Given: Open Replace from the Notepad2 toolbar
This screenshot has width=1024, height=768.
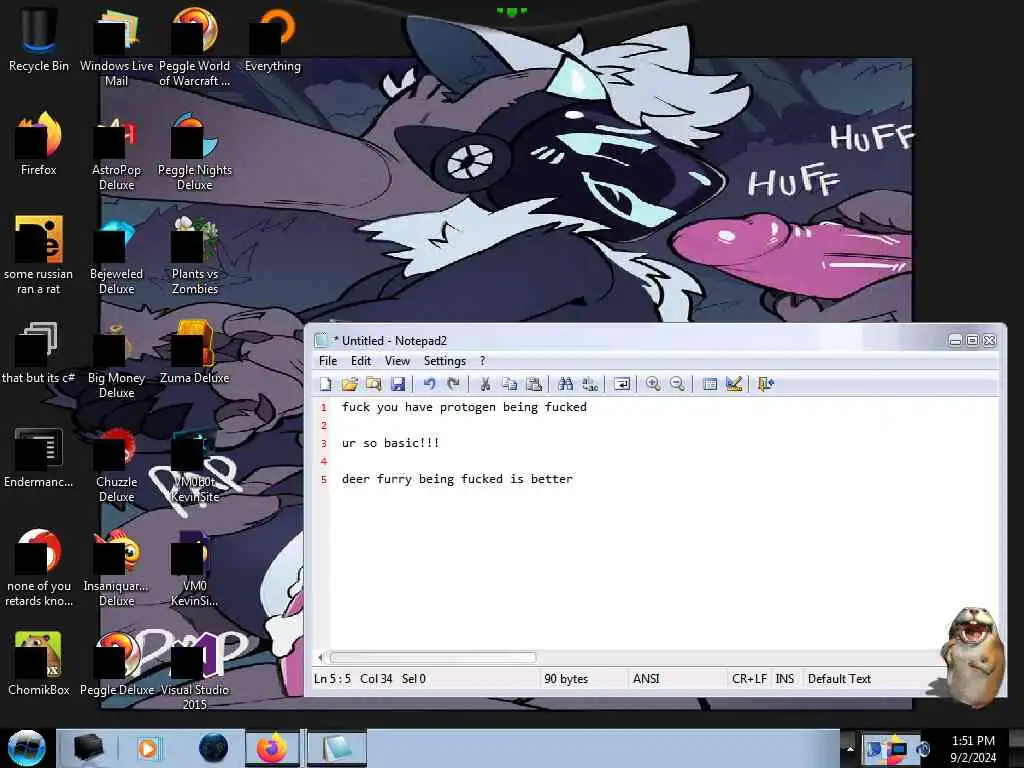Looking at the screenshot, I should pos(590,384).
